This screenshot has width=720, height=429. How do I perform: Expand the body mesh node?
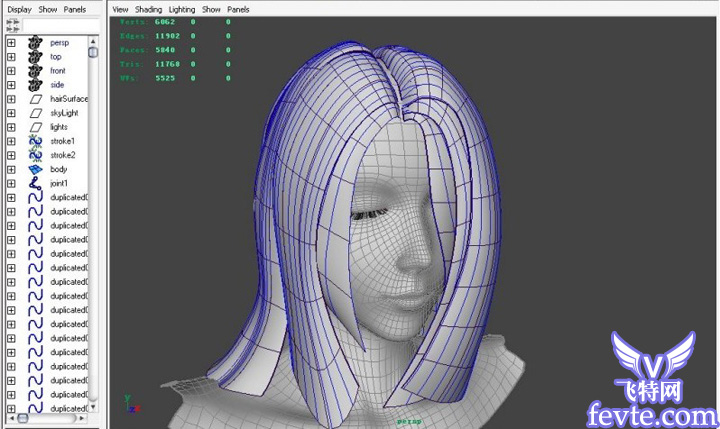coord(11,169)
